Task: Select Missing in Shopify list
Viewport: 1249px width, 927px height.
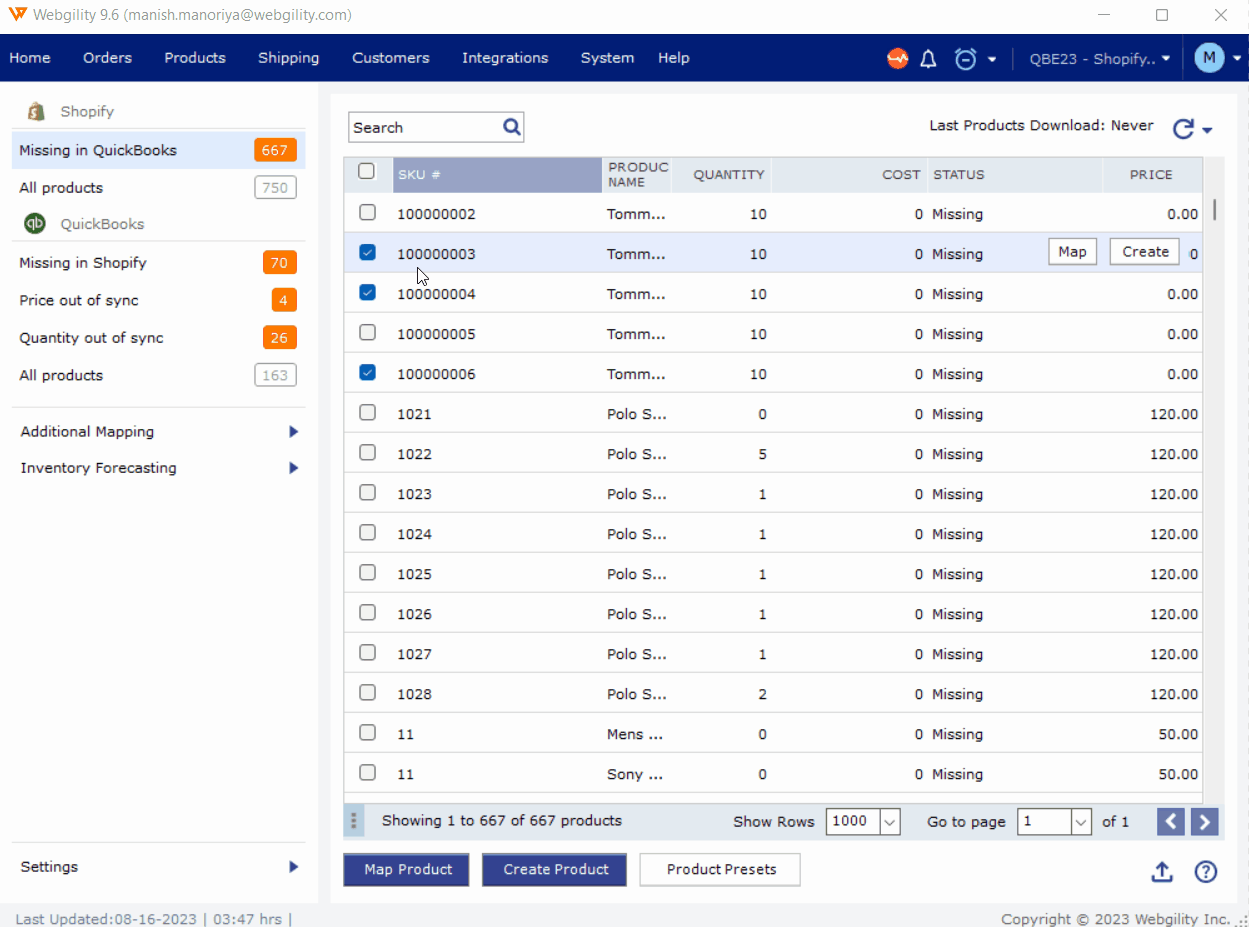Action: pos(158,263)
